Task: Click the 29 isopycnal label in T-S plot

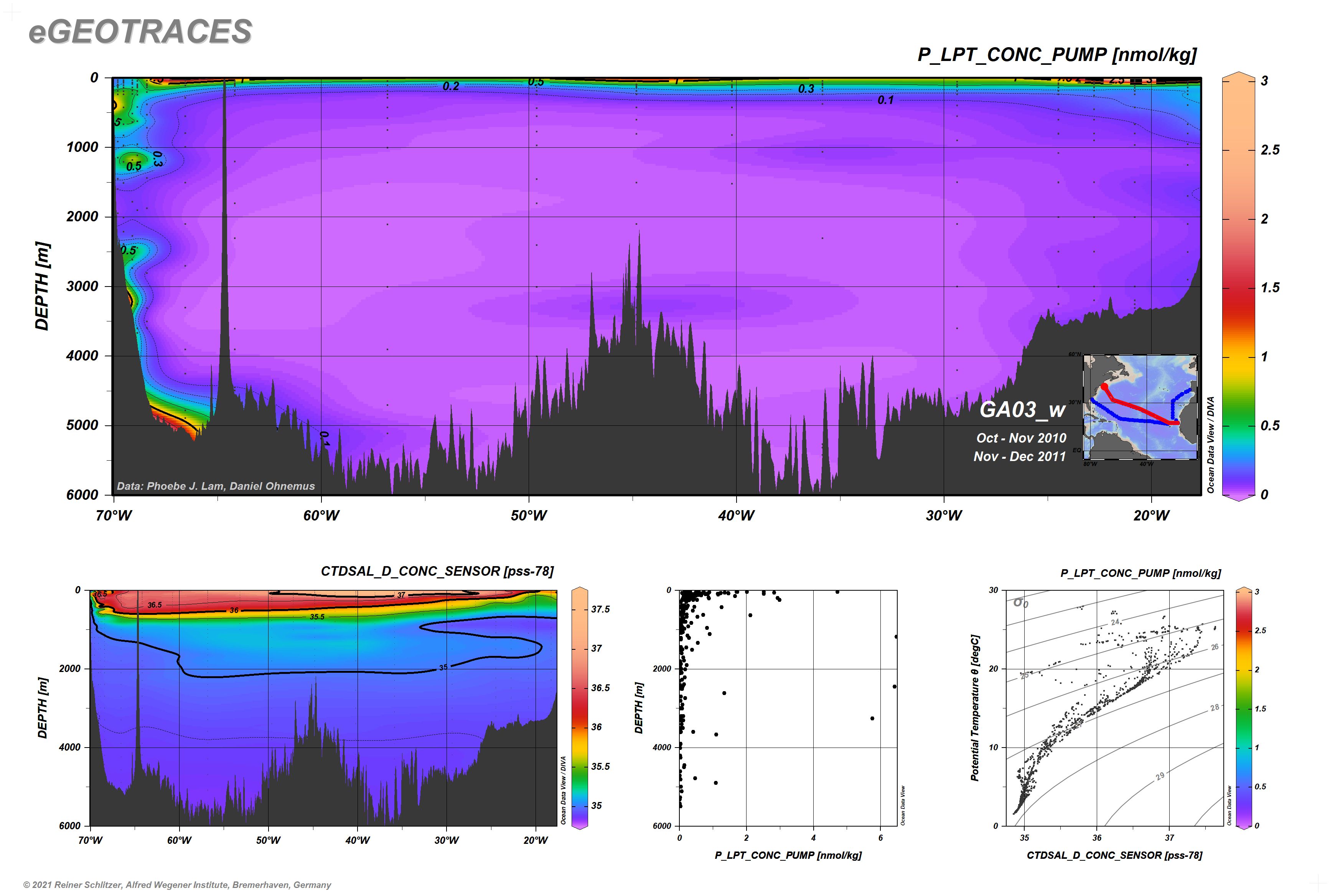Action: pyautogui.click(x=1160, y=777)
